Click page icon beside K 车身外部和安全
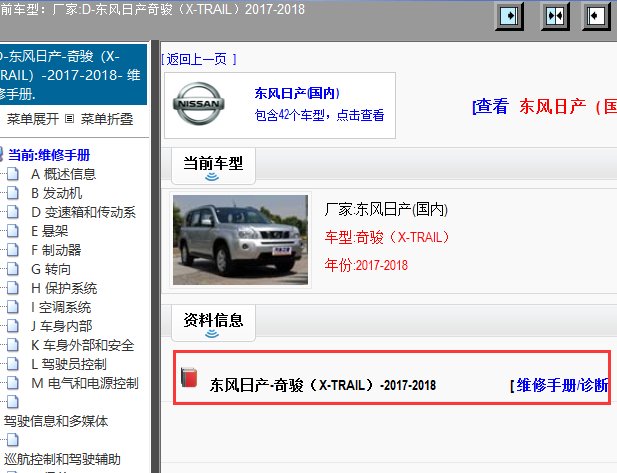Image resolution: width=617 pixels, height=473 pixels. click(x=13, y=345)
